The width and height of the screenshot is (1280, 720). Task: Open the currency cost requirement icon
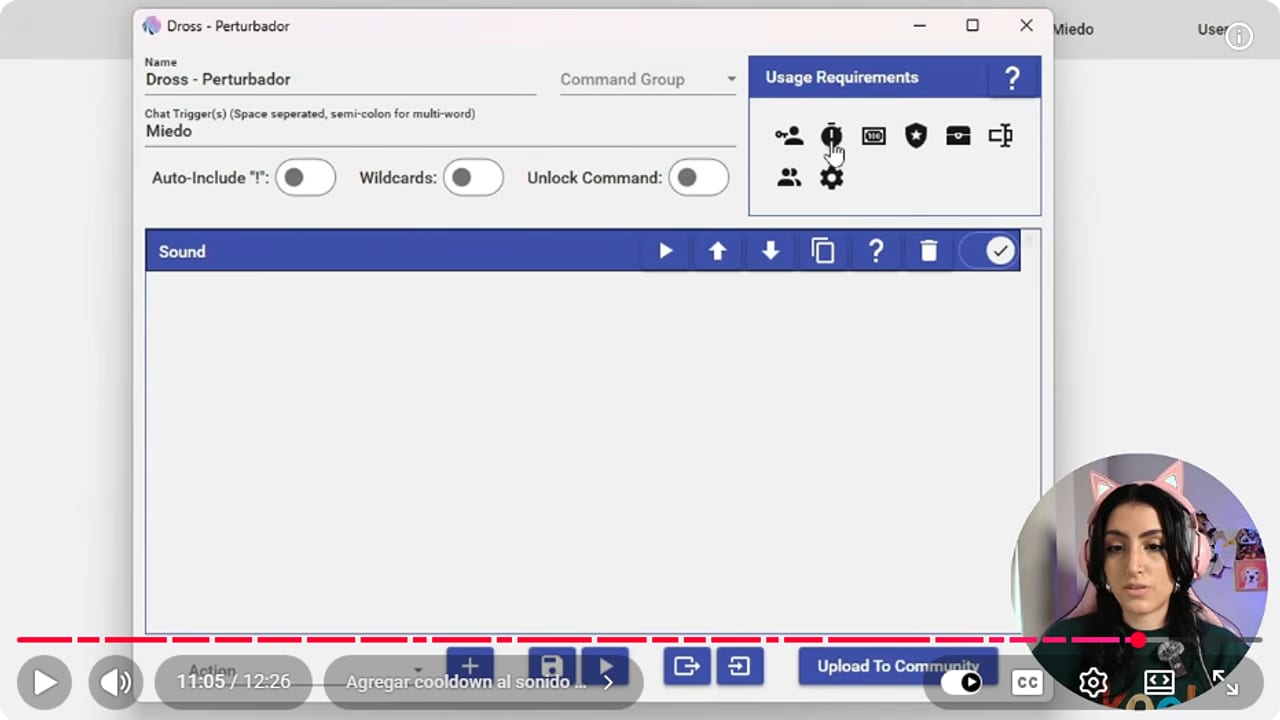tap(874, 136)
